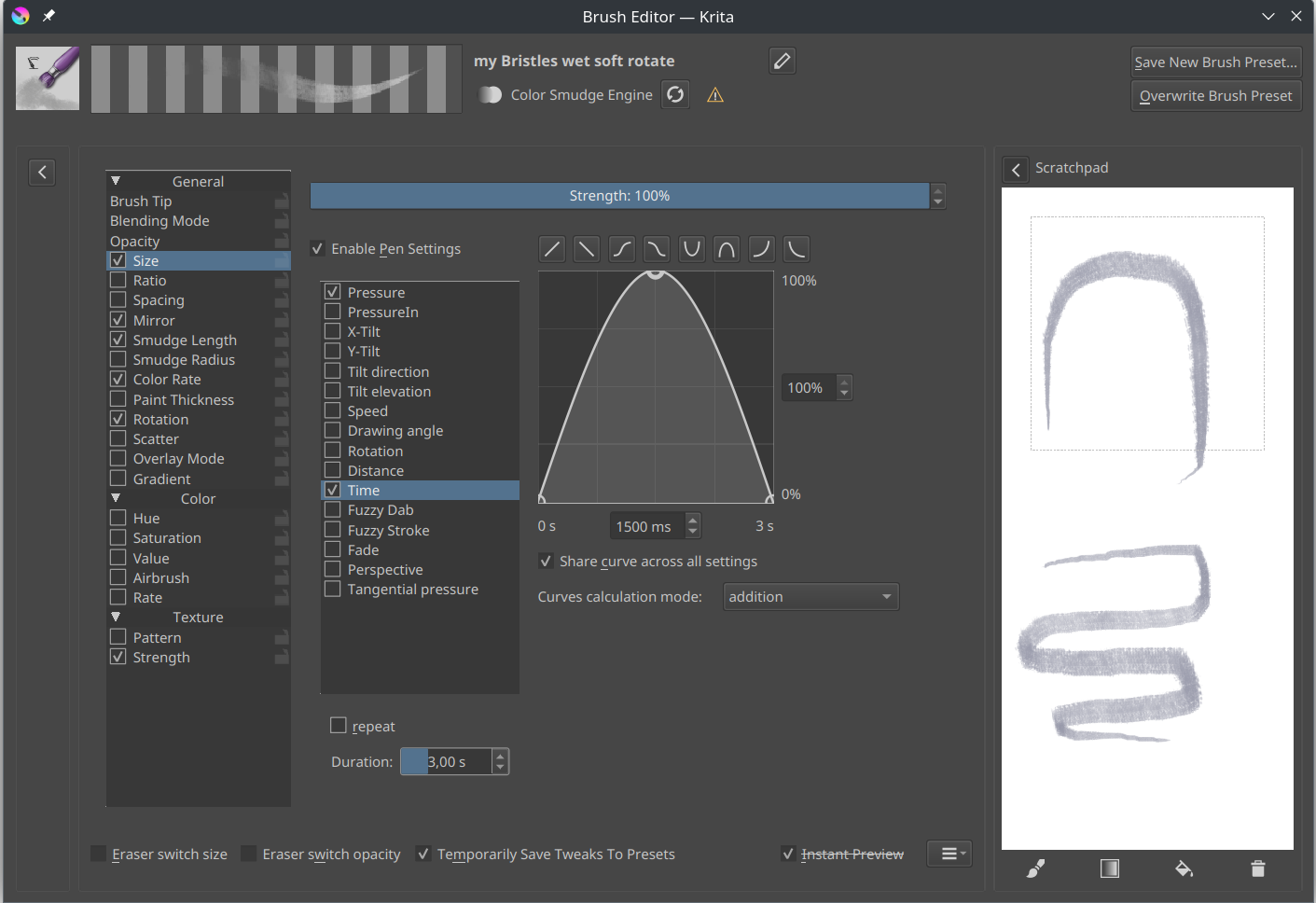Screen dimensions: 1316x903
Task: Click the Strength 100% slider bar
Action: [619, 196]
